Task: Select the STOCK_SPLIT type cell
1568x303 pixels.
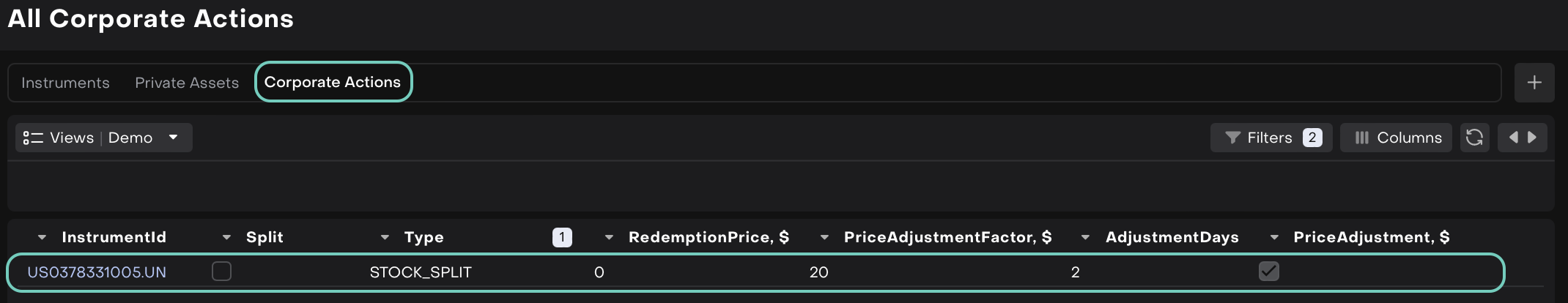Action: click(x=421, y=272)
